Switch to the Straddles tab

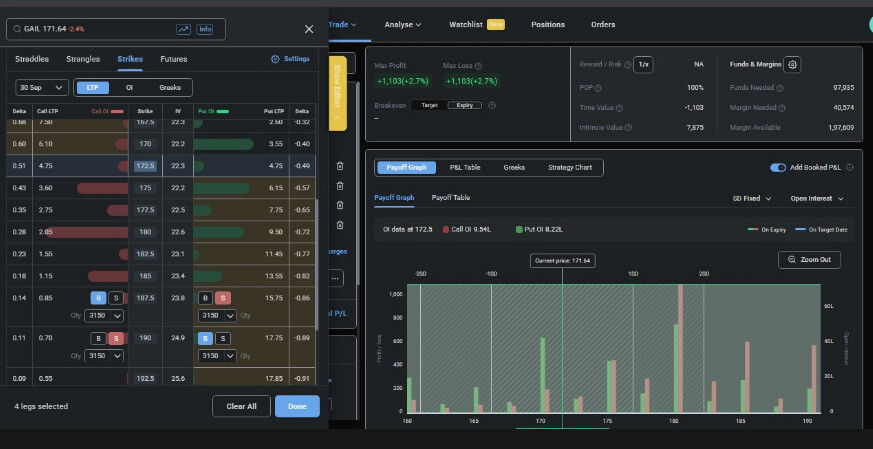point(32,59)
